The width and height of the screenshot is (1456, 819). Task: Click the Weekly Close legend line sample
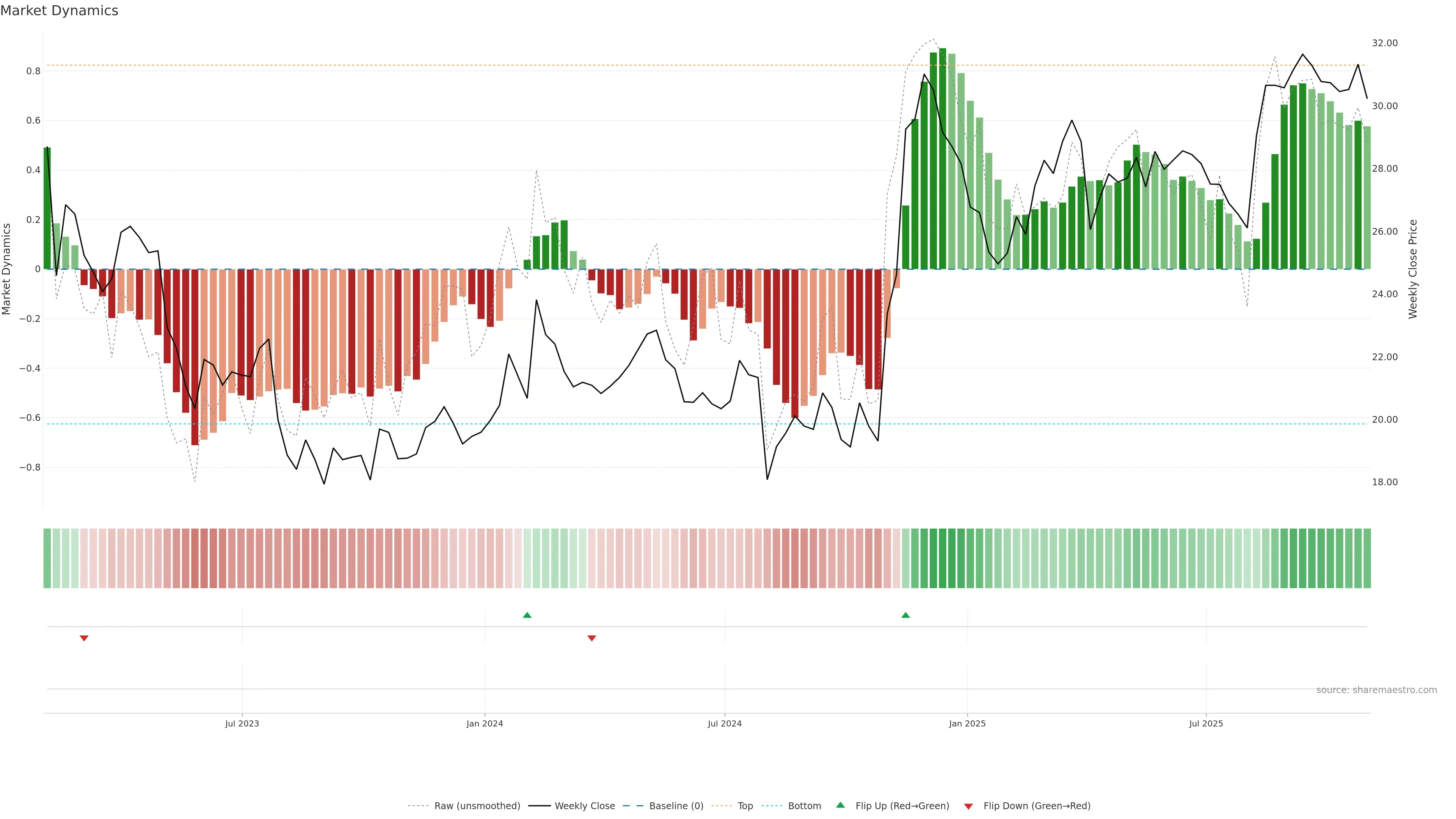[x=539, y=806]
